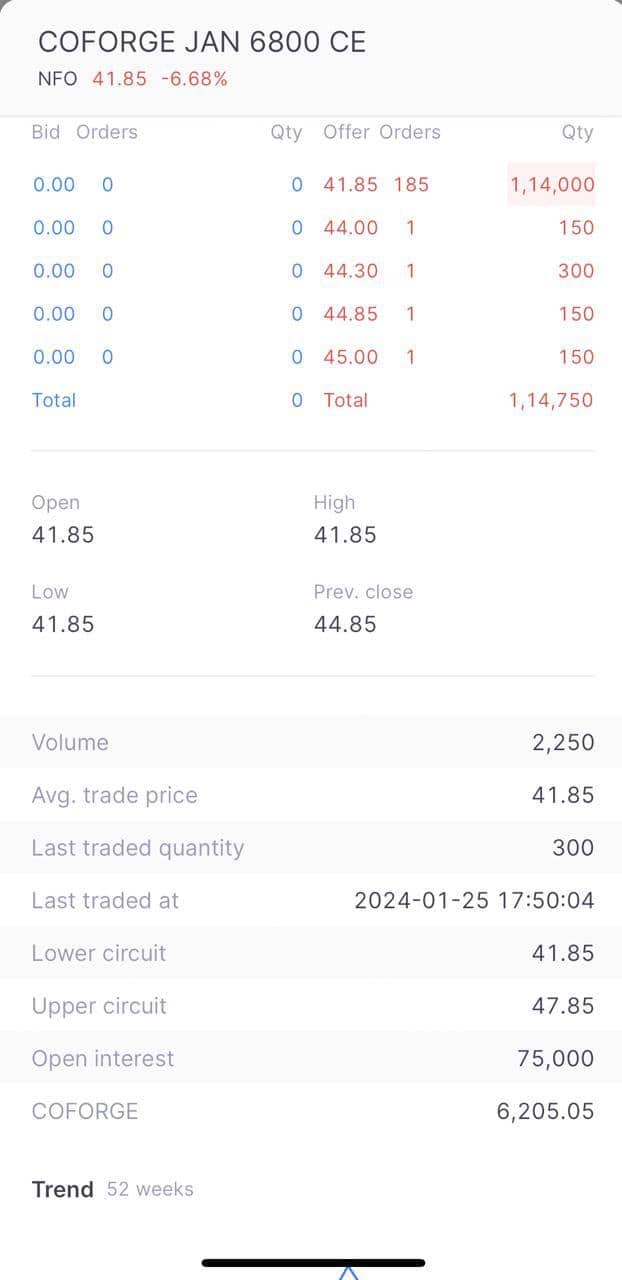Screen dimensions: 622x1280
Task: Select the 44.00 offer price
Action: click(351, 228)
